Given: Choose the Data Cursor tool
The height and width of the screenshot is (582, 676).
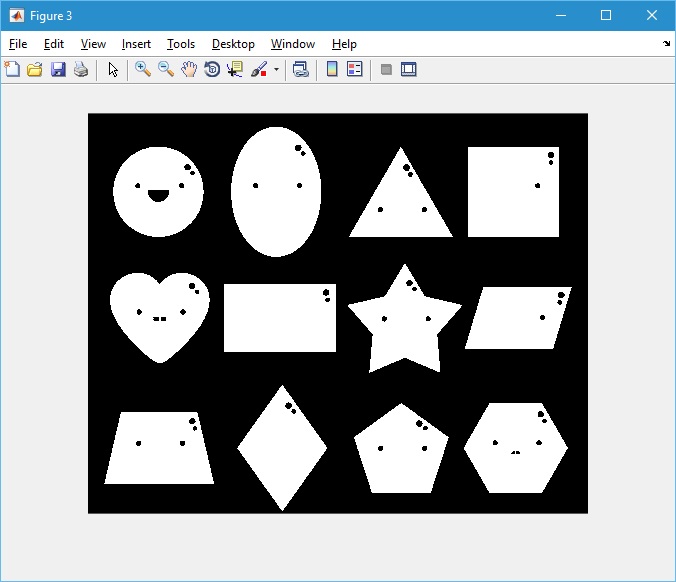Looking at the screenshot, I should pyautogui.click(x=235, y=69).
